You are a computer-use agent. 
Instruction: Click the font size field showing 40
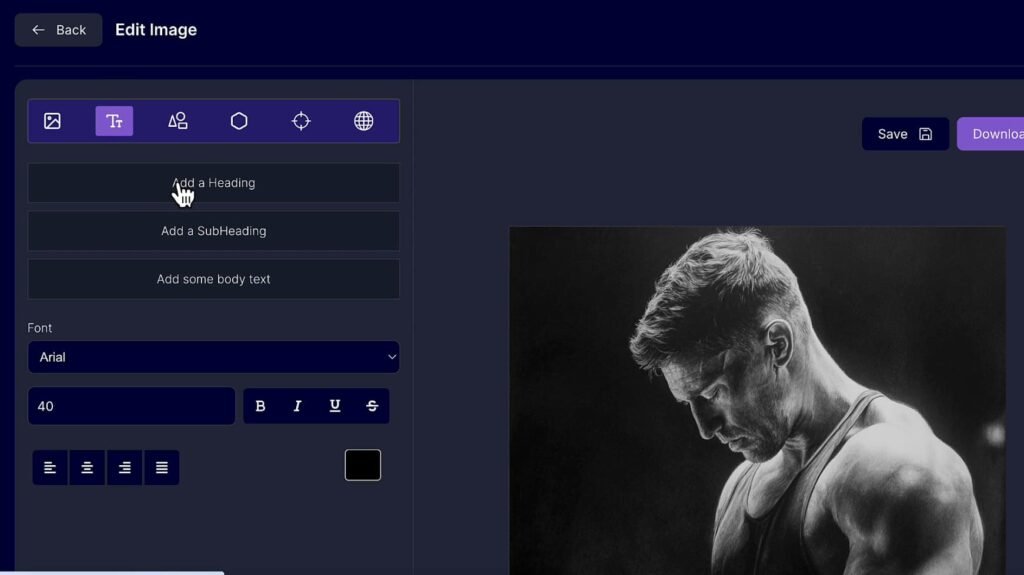click(x=131, y=406)
